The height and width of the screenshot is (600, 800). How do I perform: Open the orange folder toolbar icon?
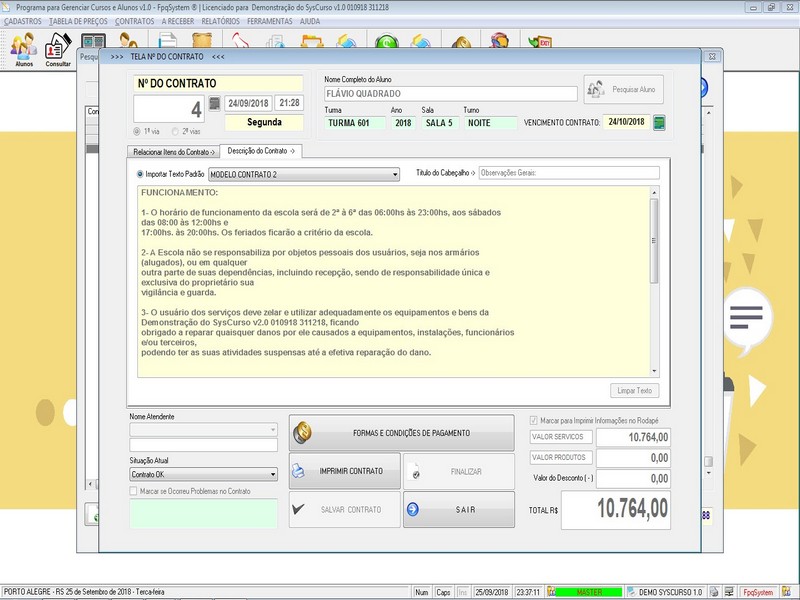click(312, 42)
